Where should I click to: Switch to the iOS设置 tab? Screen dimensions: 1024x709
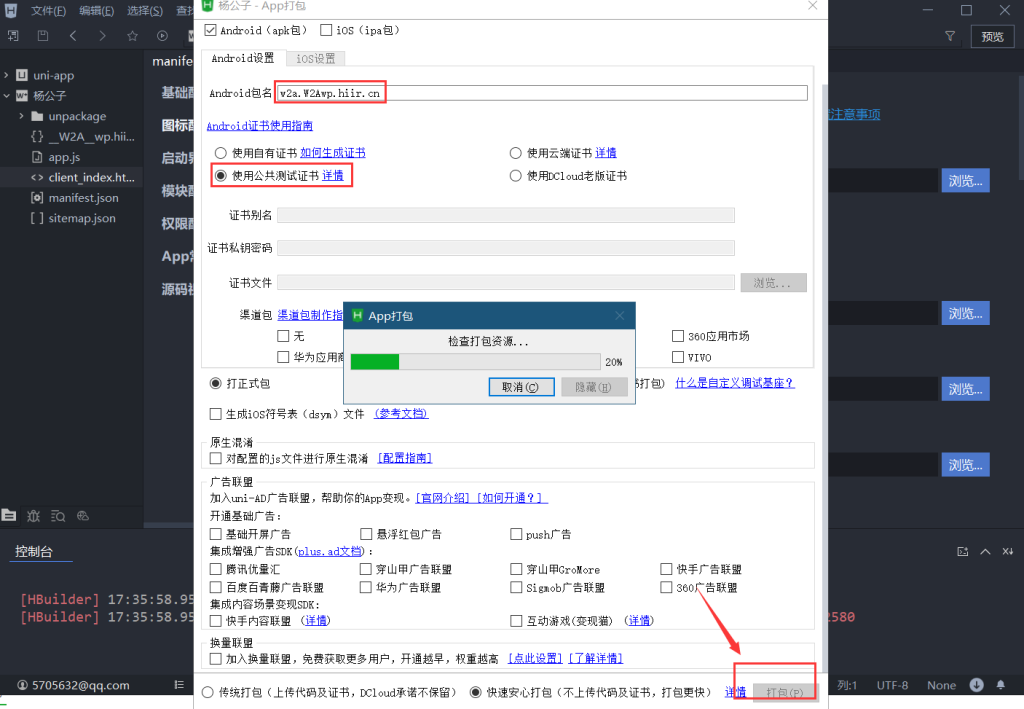315,59
